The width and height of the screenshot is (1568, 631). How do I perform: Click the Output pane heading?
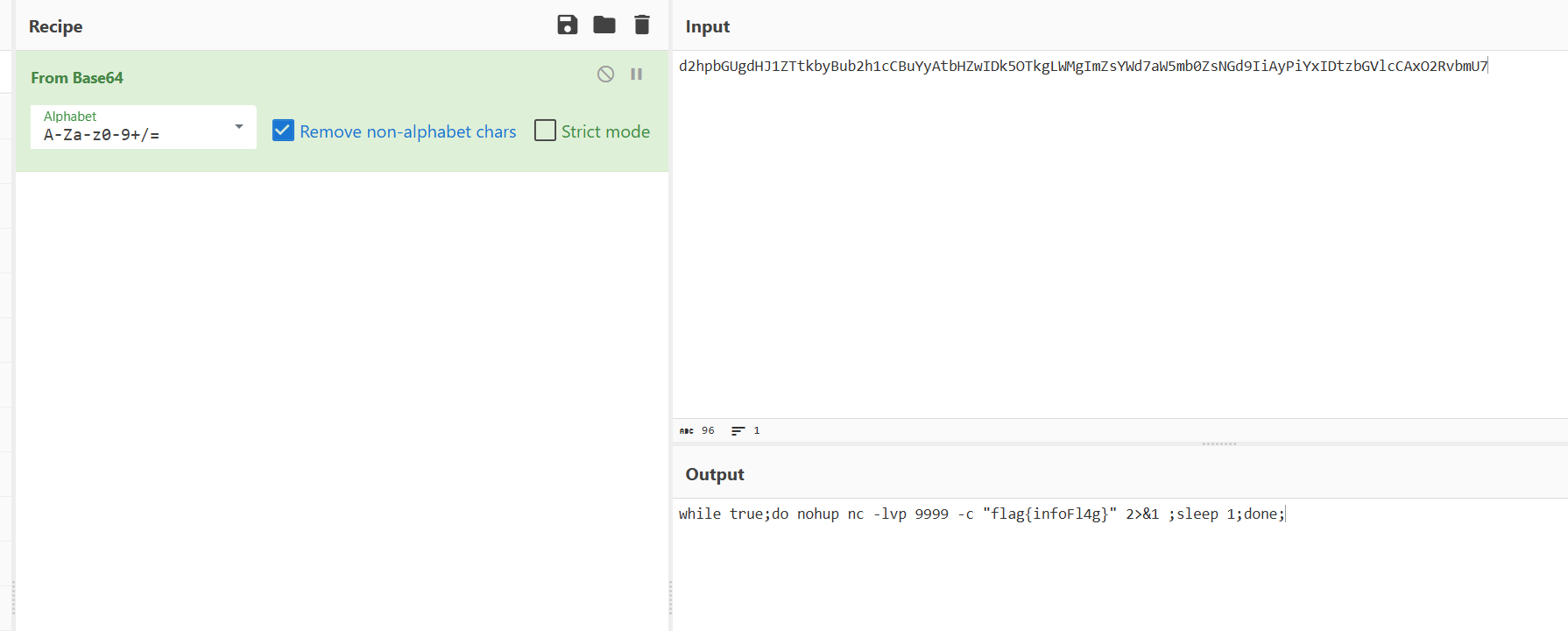[x=715, y=474]
